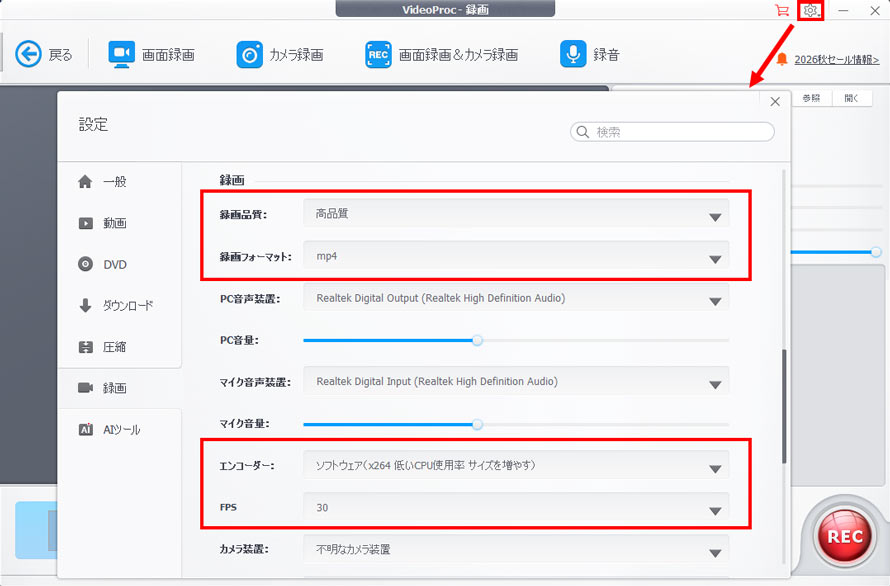Click the 開く (Open) button

click(x=851, y=98)
